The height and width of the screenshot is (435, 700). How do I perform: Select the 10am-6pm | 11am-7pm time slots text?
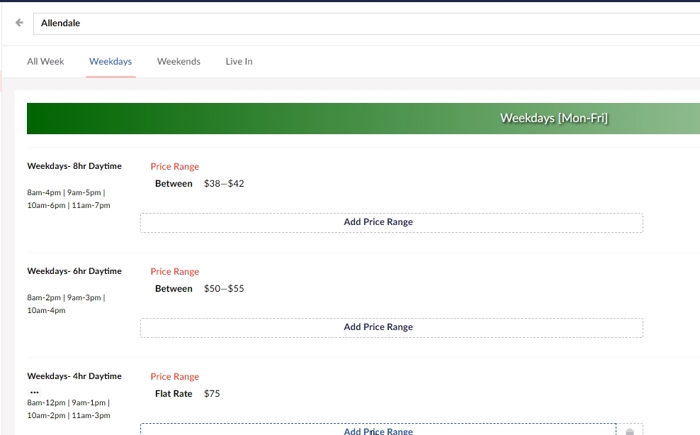(68, 205)
